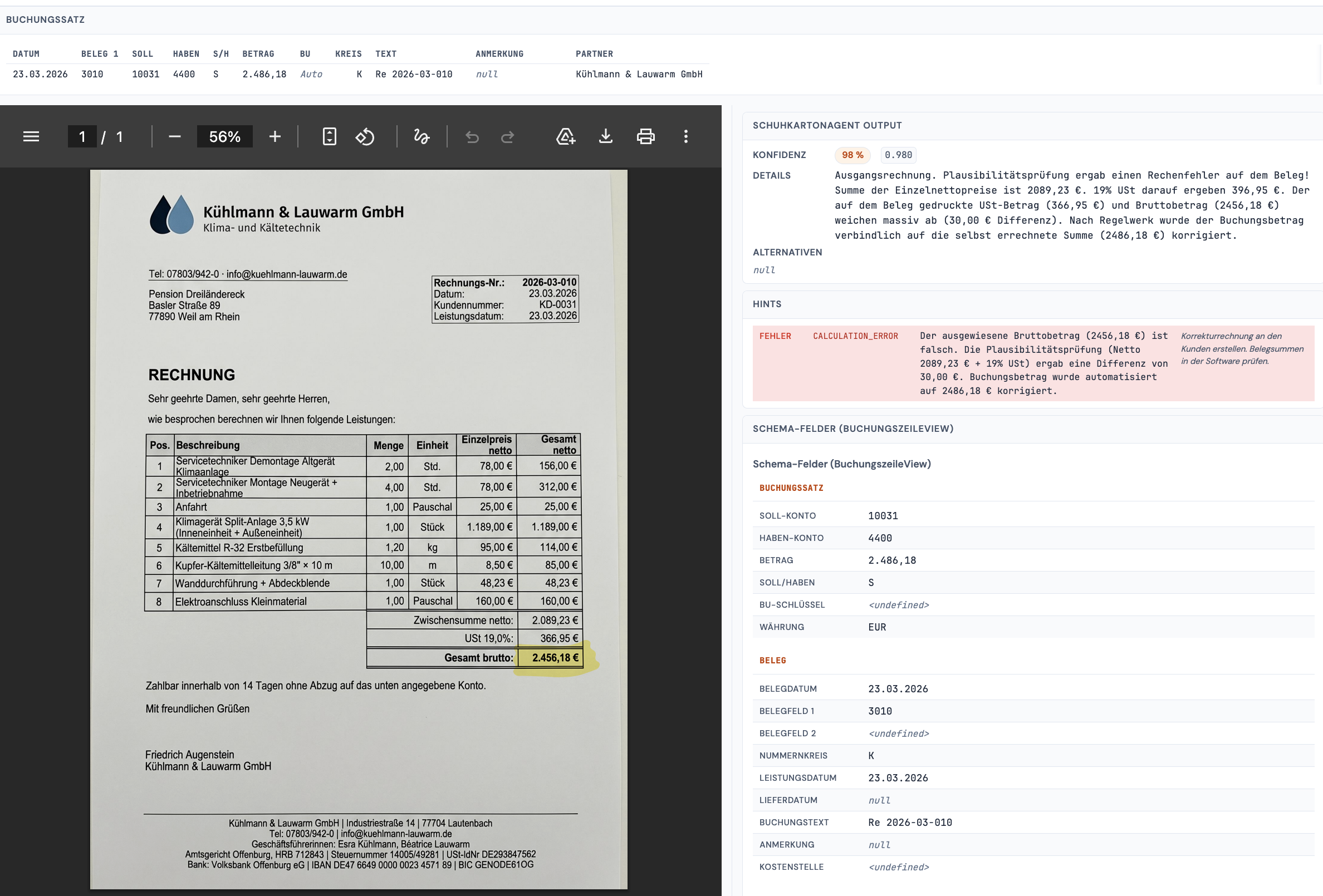
Task: Click the SOLL-KONTO value 10031
Action: 883,515
